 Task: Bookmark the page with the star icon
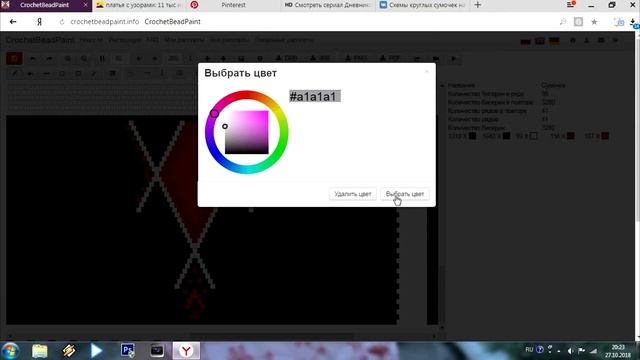click(x=594, y=22)
